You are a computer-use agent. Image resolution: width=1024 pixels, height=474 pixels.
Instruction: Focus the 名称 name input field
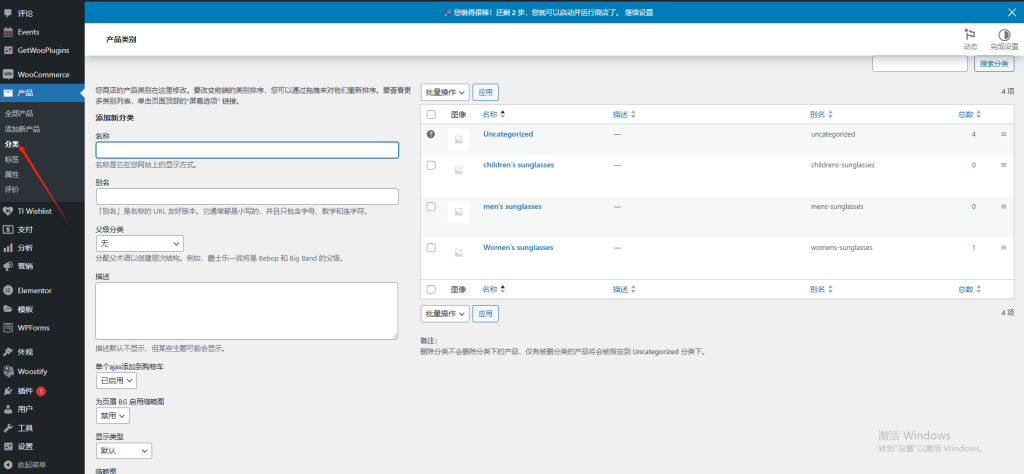(247, 150)
